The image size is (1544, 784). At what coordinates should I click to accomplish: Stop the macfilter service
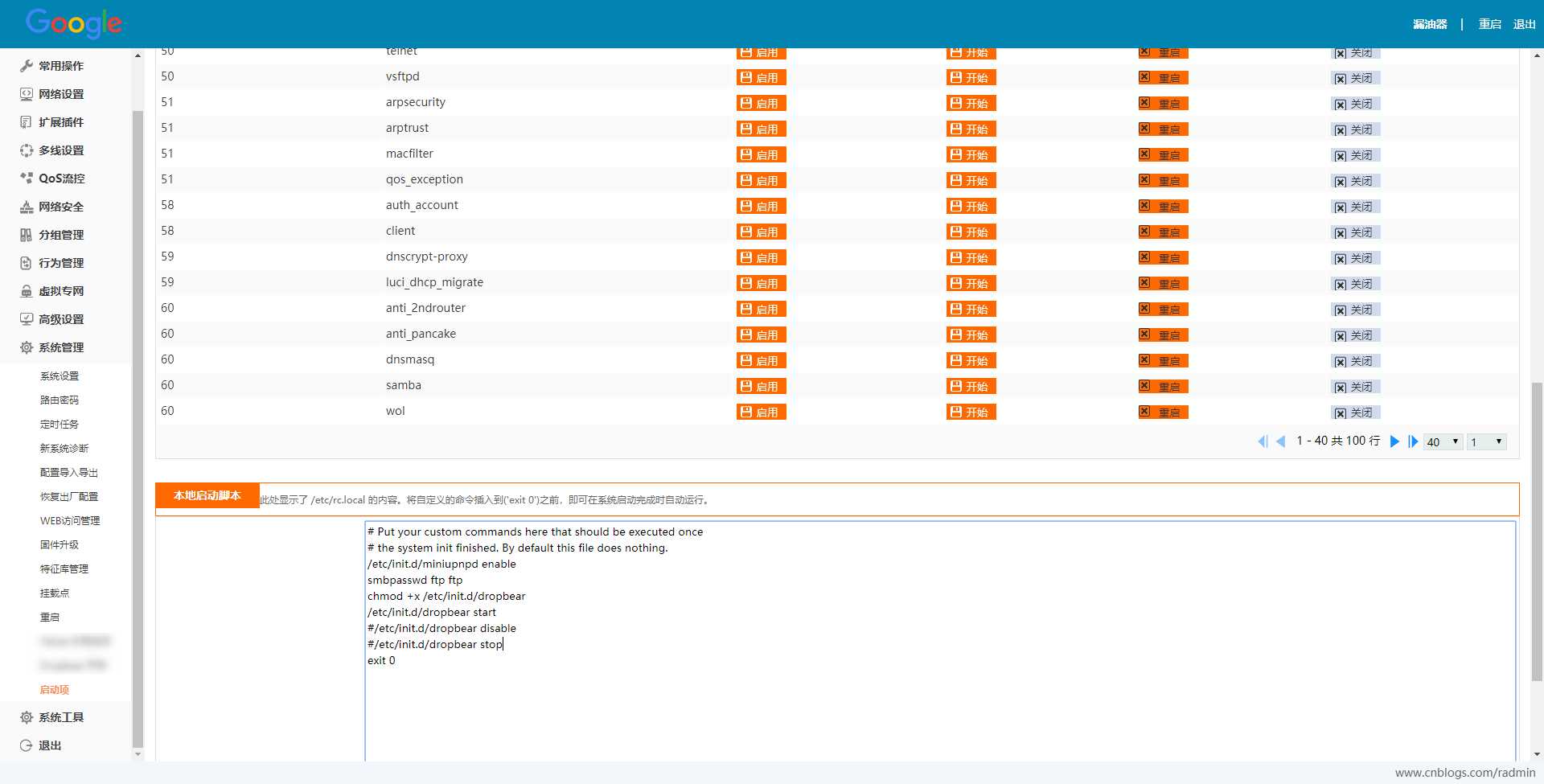click(1356, 155)
